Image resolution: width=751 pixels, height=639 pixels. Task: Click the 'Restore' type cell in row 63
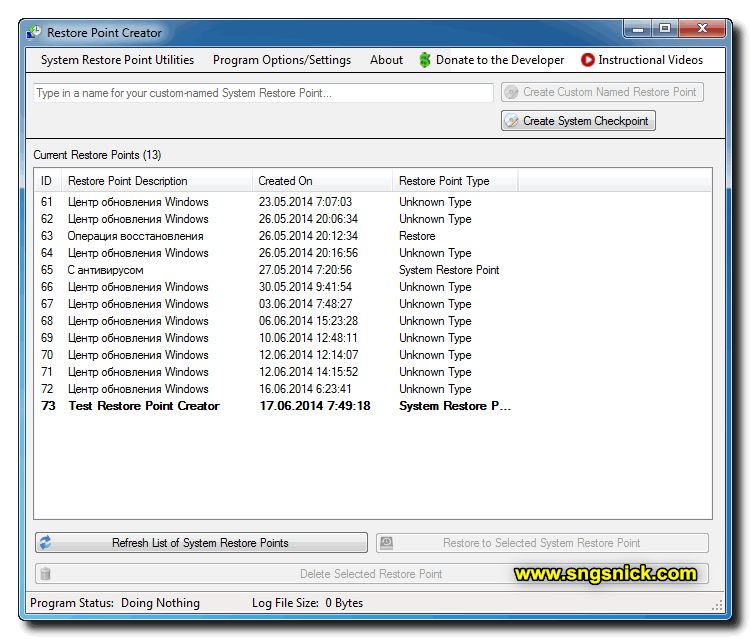(x=417, y=236)
